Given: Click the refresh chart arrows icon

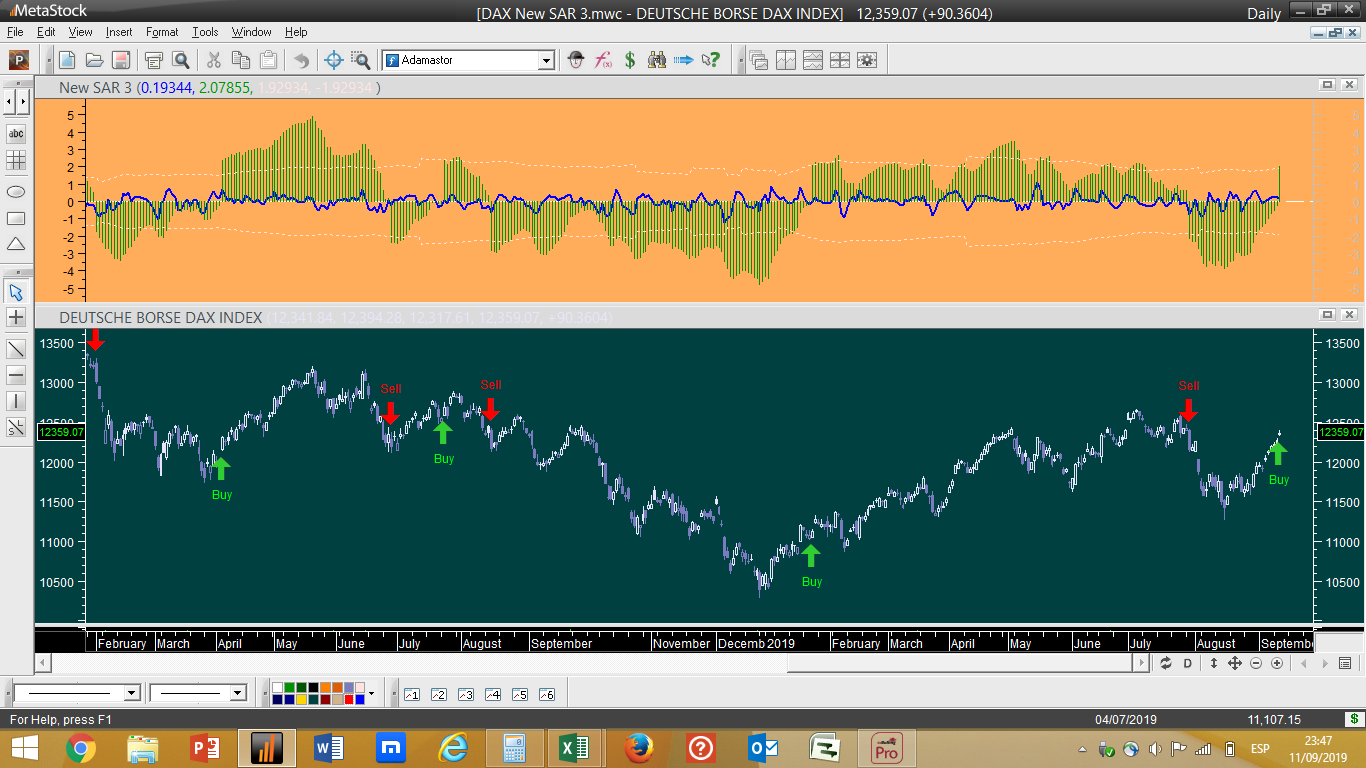Looking at the screenshot, I should pyautogui.click(x=1165, y=663).
